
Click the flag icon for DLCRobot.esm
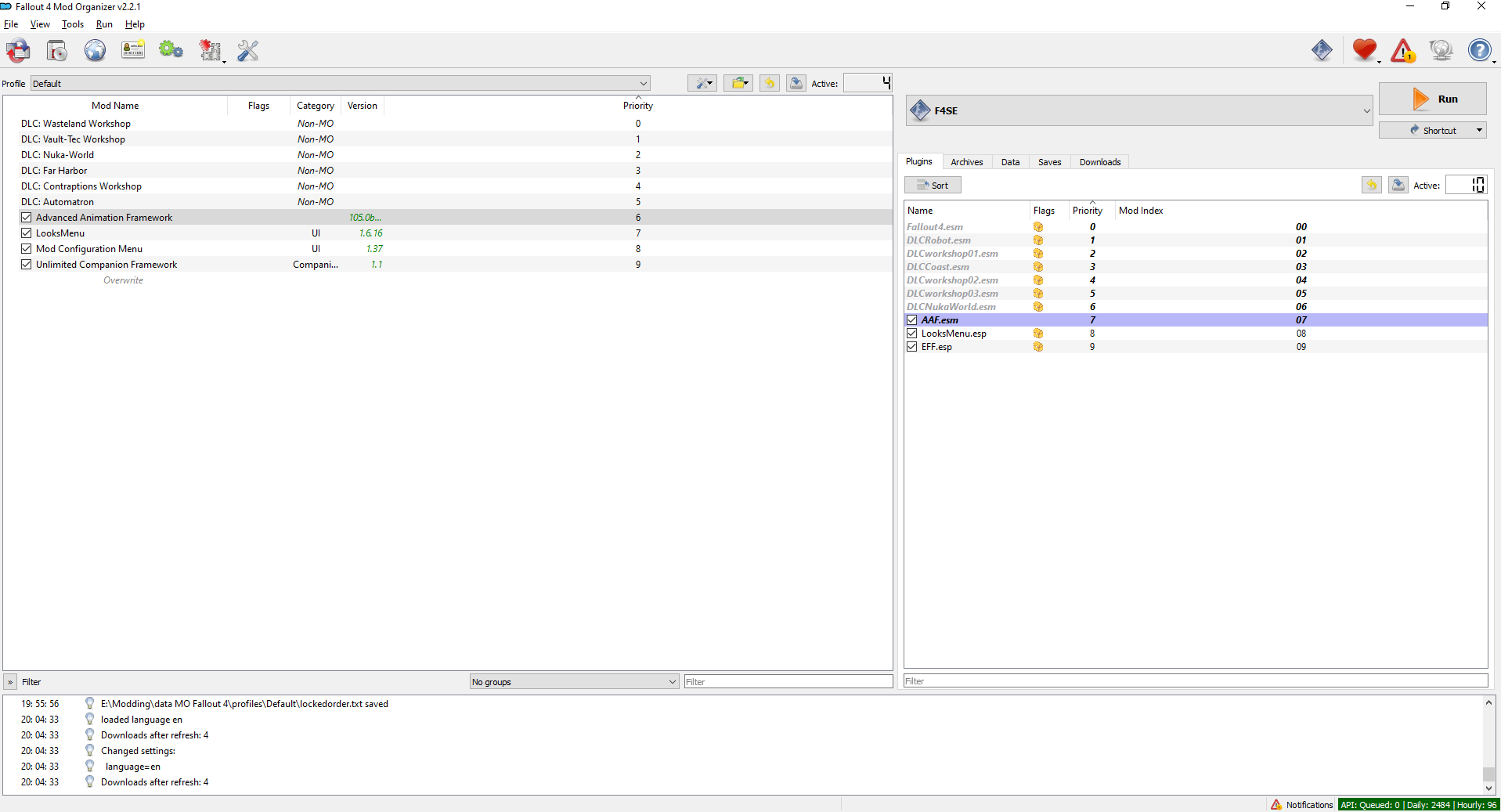pyautogui.click(x=1038, y=240)
